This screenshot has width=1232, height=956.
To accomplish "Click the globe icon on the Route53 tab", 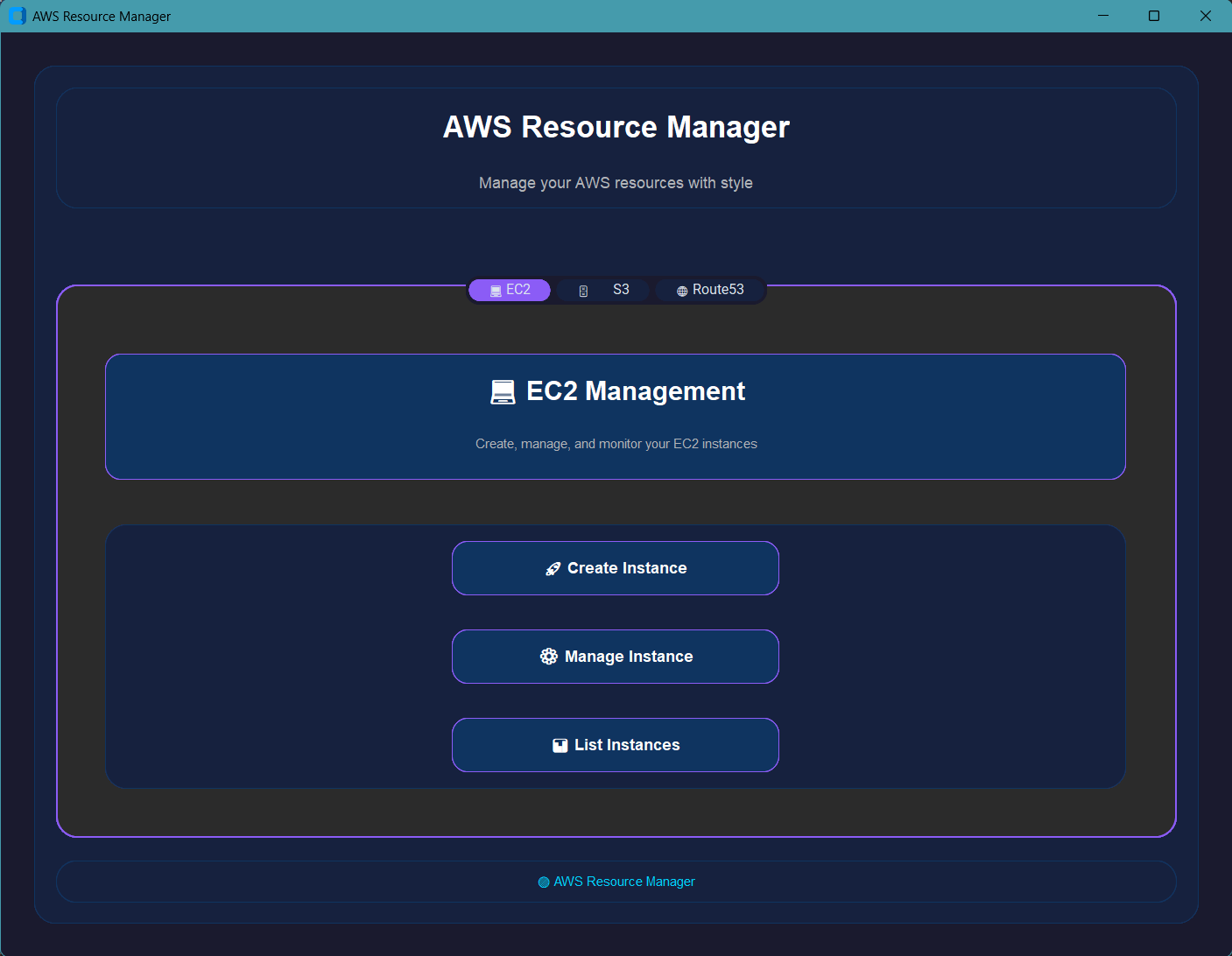I will [681, 290].
